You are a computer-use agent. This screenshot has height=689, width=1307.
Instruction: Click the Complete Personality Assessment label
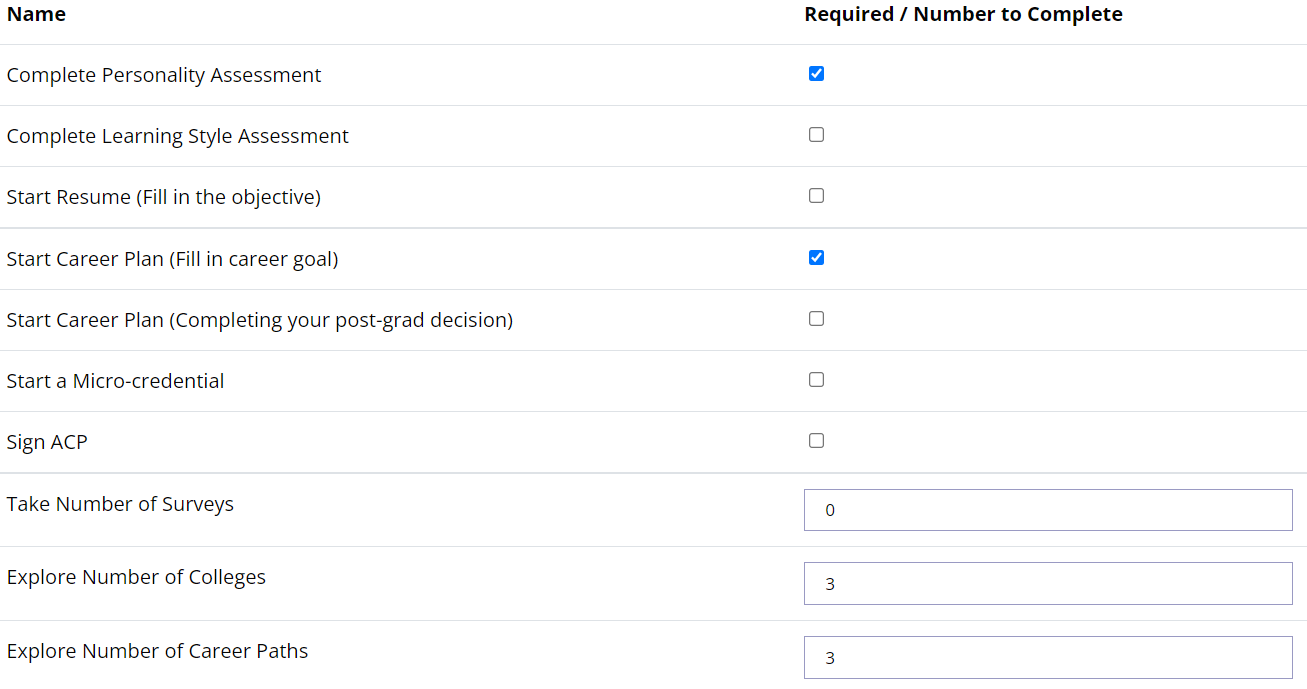click(x=164, y=74)
